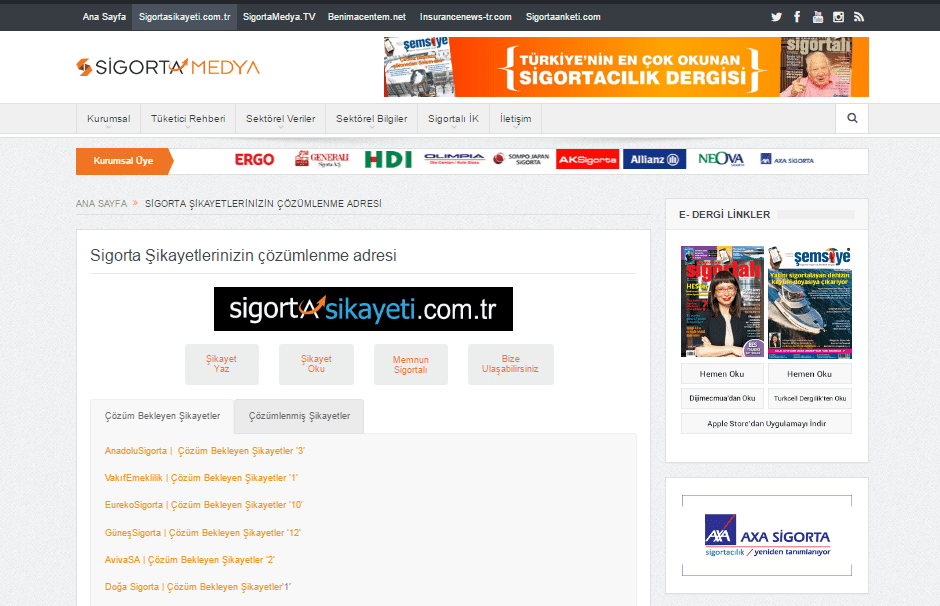This screenshot has height=606, width=940.
Task: Open the Twitter social icon
Action: 776,17
